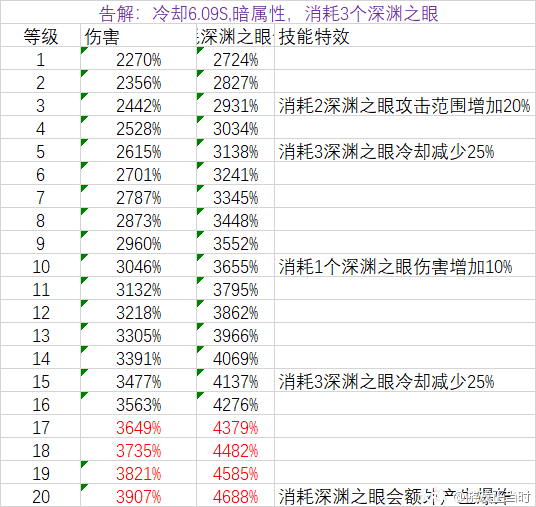This screenshot has width=536, height=507.
Task: Select the cell showing 3046%
Action: [138, 265]
